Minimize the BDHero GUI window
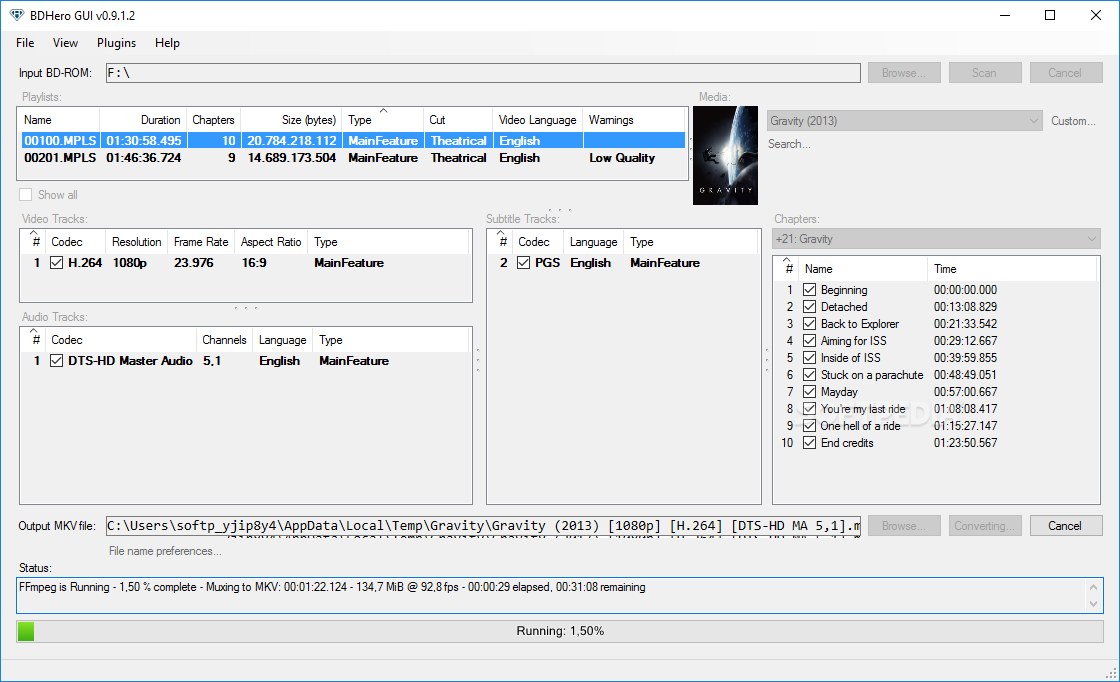The width and height of the screenshot is (1120, 682). coord(1005,15)
